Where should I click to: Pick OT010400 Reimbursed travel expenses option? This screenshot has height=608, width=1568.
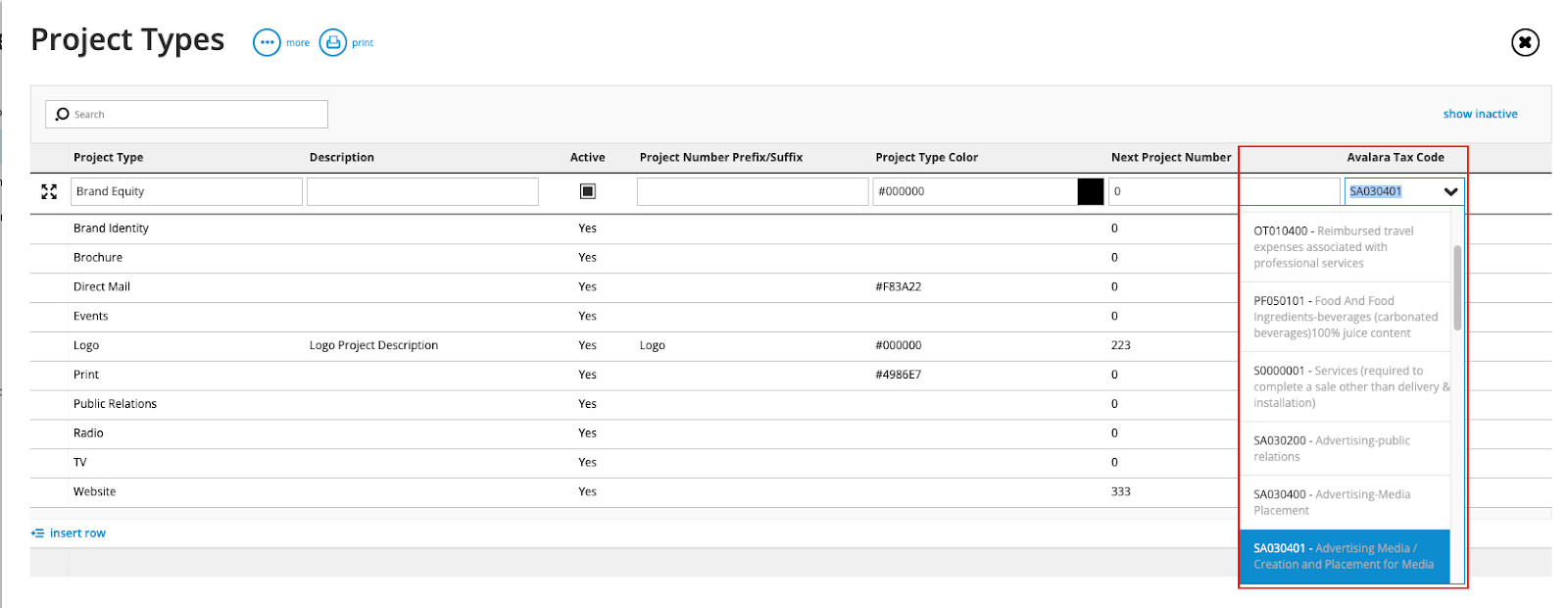pyautogui.click(x=1344, y=247)
